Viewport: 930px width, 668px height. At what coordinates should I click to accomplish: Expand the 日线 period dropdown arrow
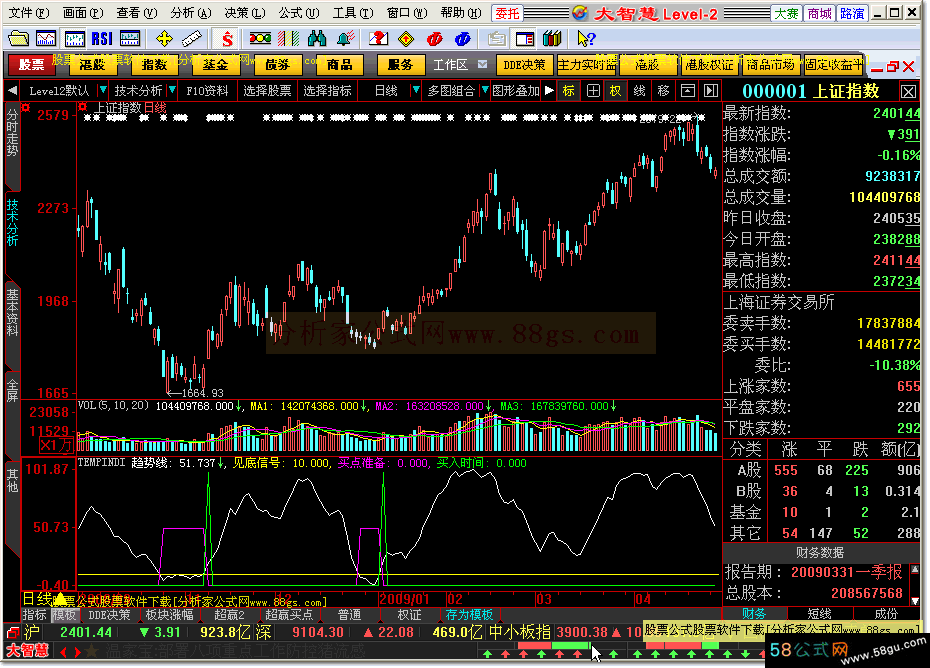coord(416,91)
